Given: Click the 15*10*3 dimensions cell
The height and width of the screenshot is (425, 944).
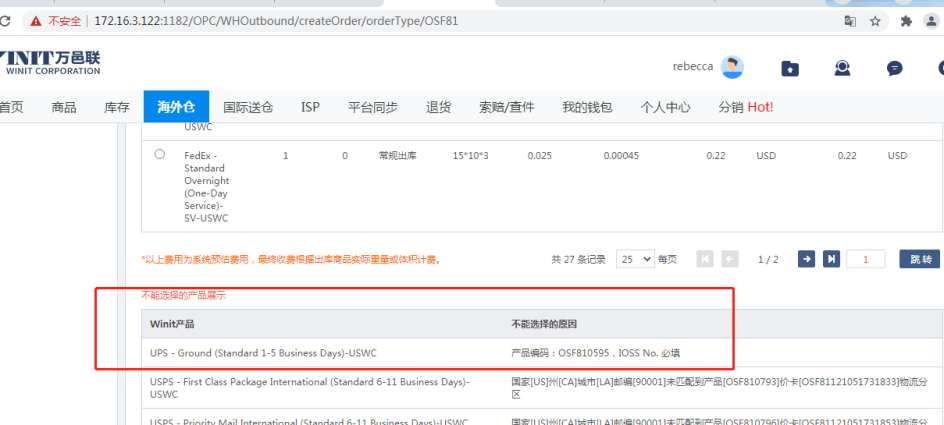Looking at the screenshot, I should tap(471, 156).
